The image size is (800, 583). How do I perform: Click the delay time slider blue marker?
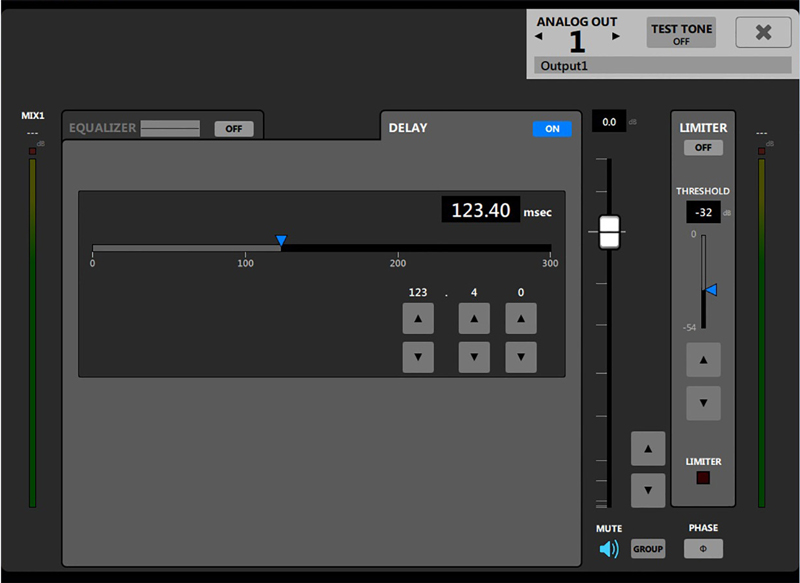pos(281,240)
